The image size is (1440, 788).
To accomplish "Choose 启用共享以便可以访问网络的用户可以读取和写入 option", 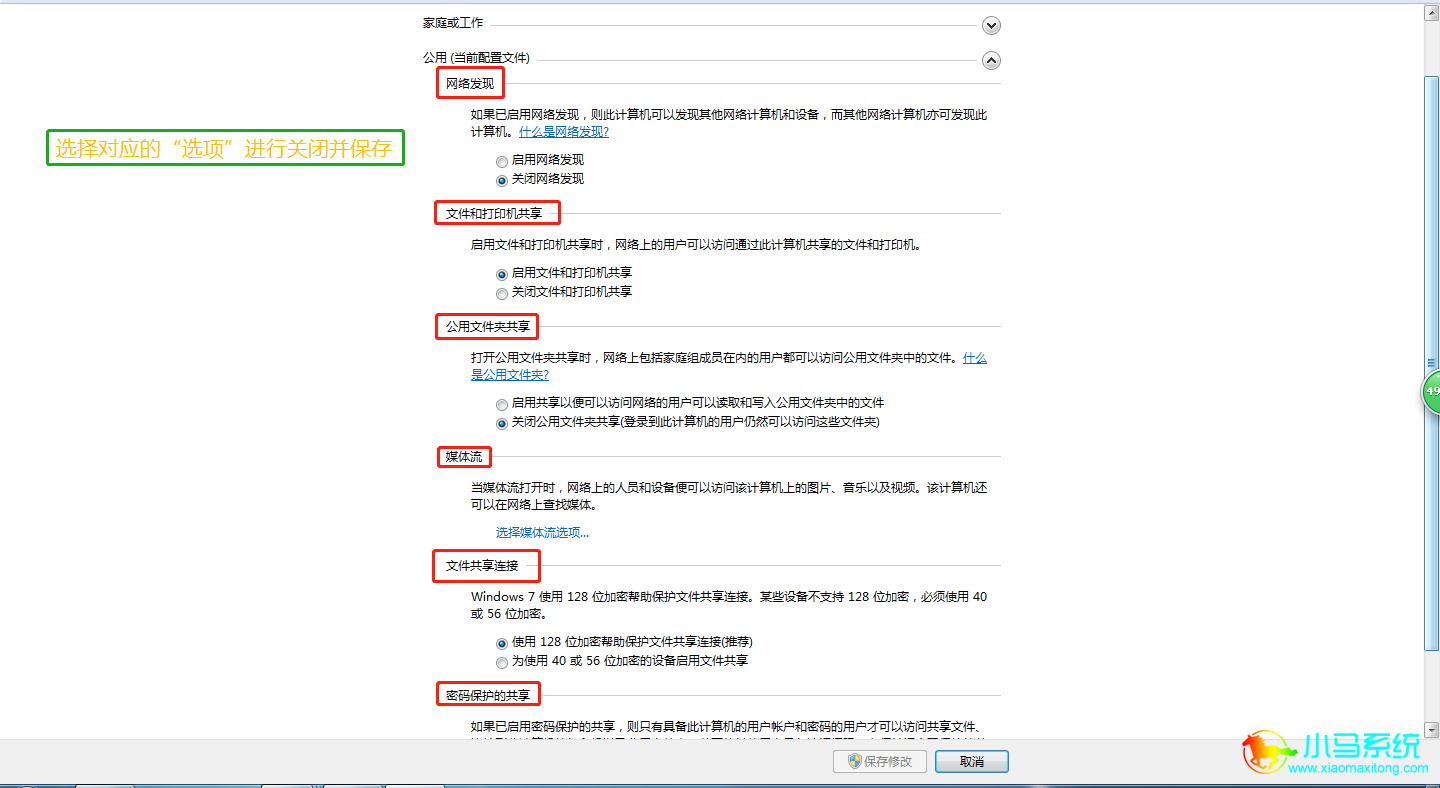I will click(x=502, y=404).
